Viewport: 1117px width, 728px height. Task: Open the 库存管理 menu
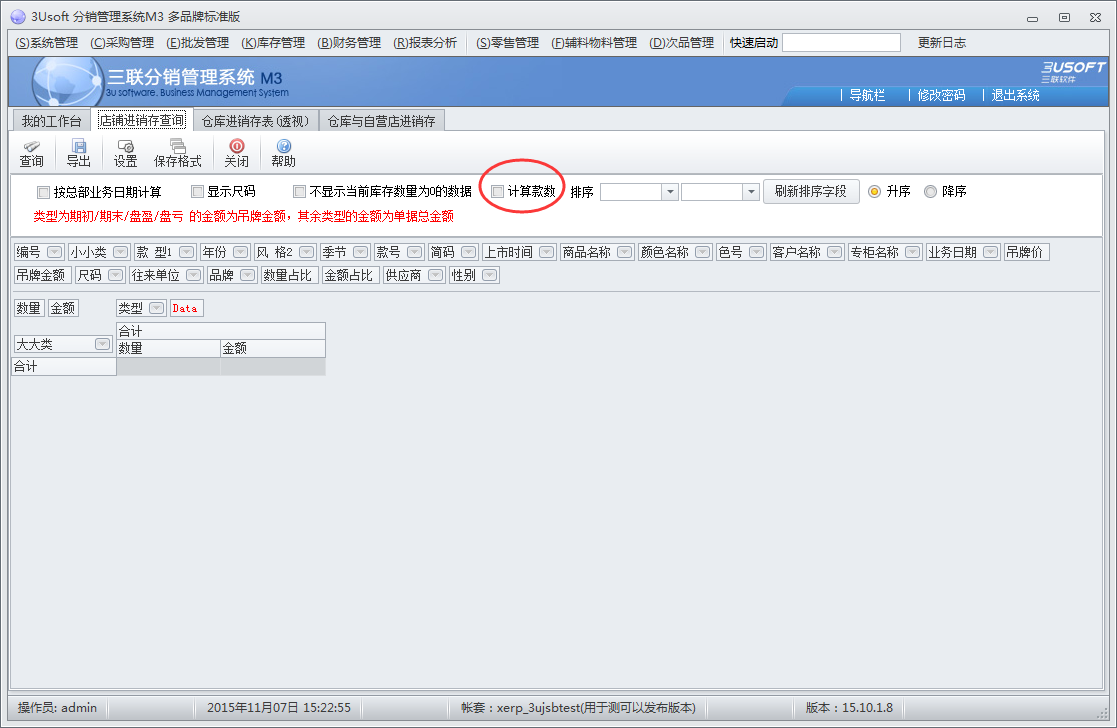[x=273, y=43]
